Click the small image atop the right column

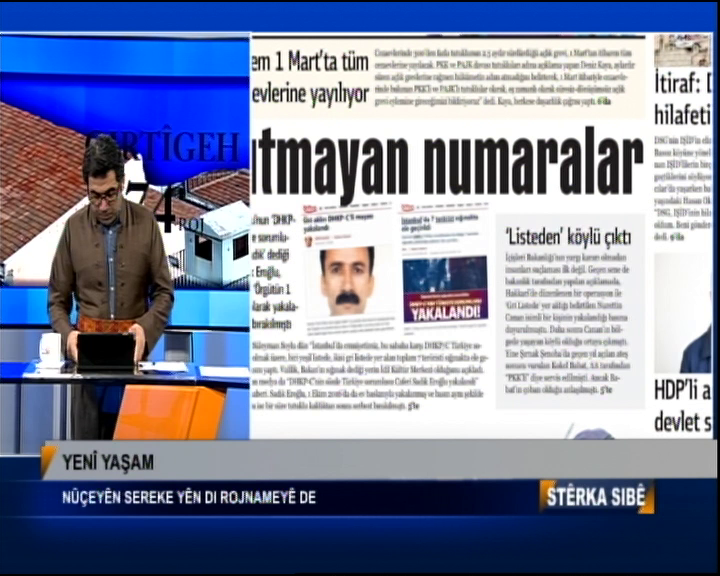click(x=683, y=51)
